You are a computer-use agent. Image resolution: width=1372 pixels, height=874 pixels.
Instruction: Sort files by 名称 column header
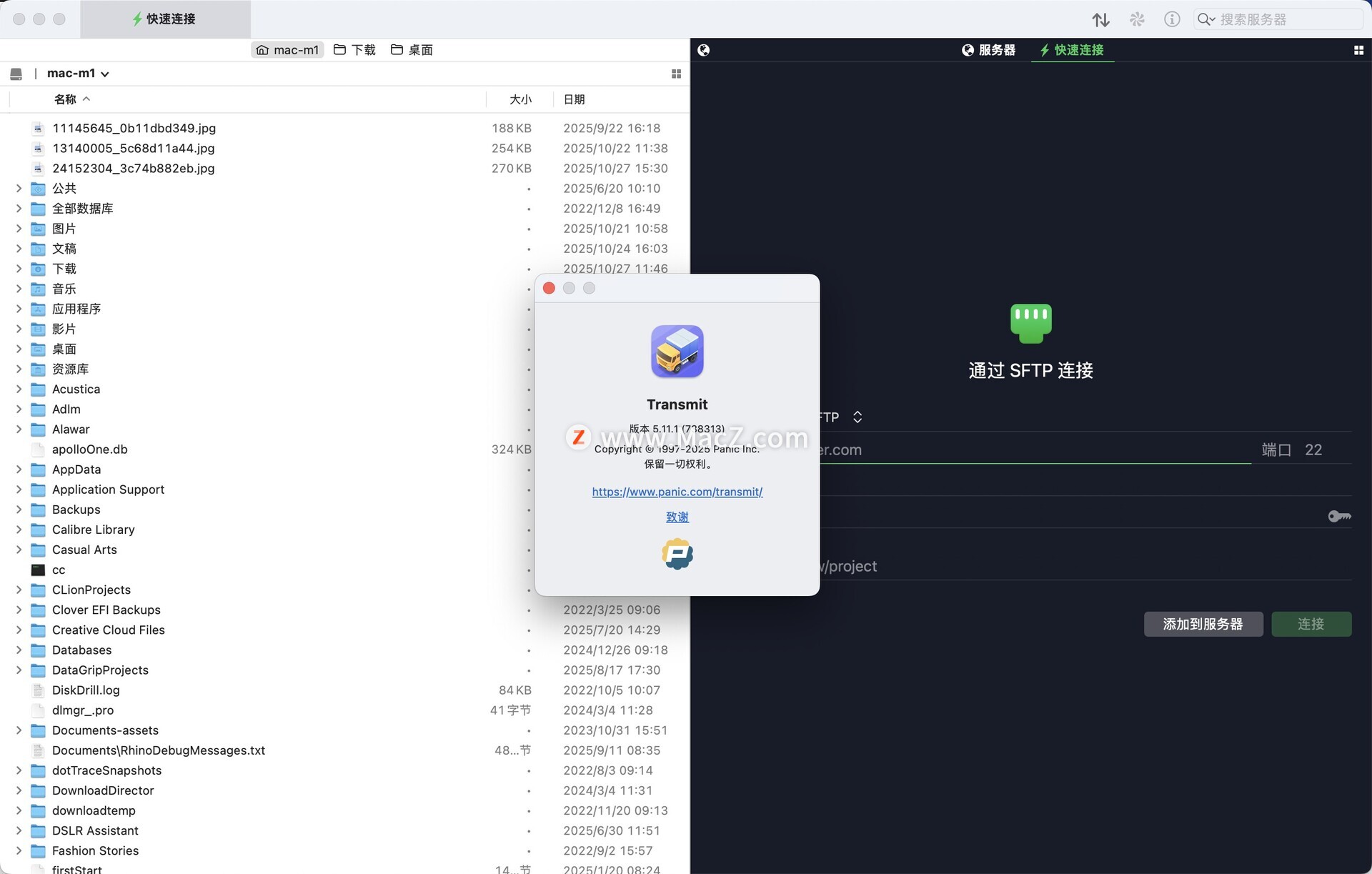66,99
